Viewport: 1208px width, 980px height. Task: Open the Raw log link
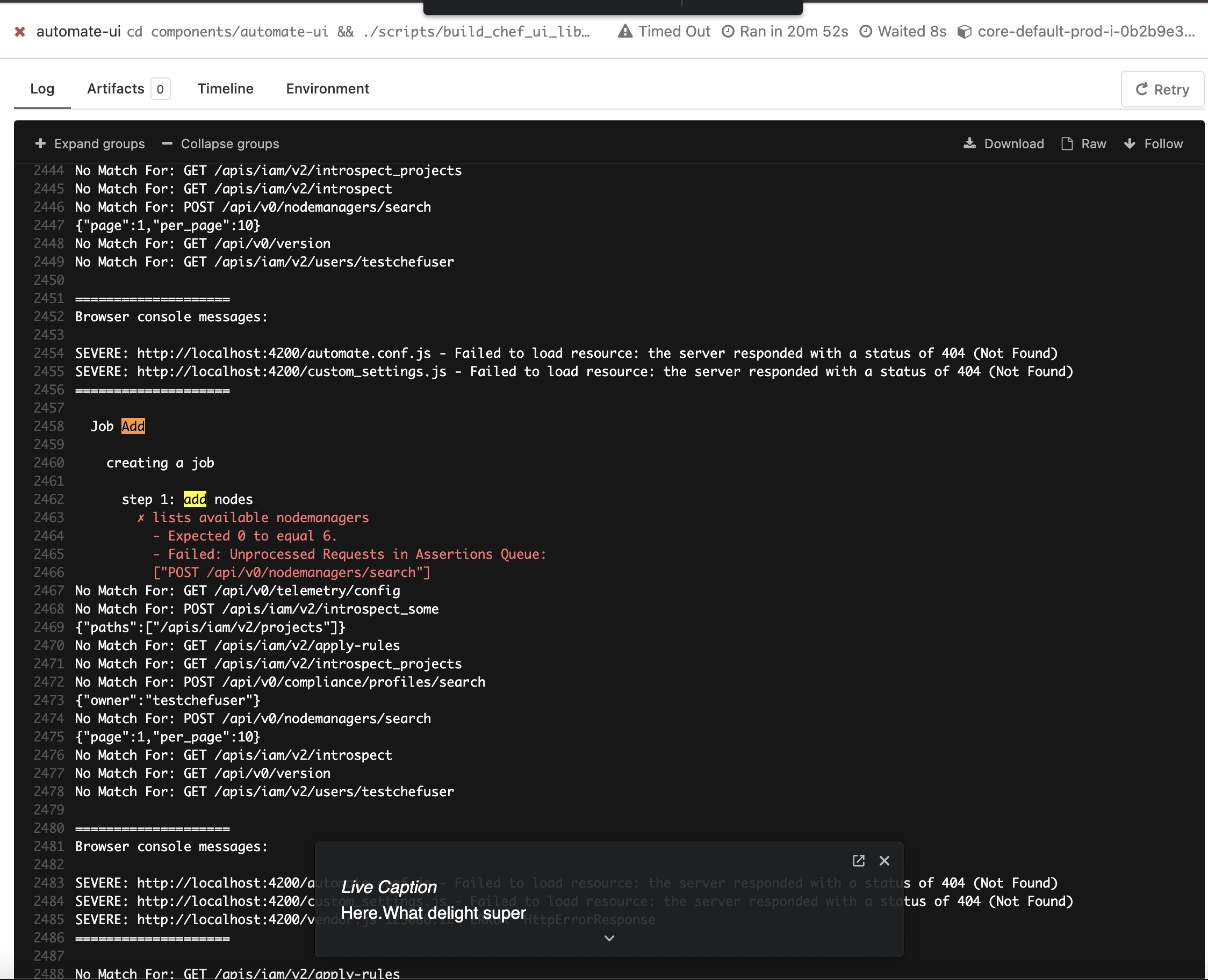click(x=1084, y=143)
